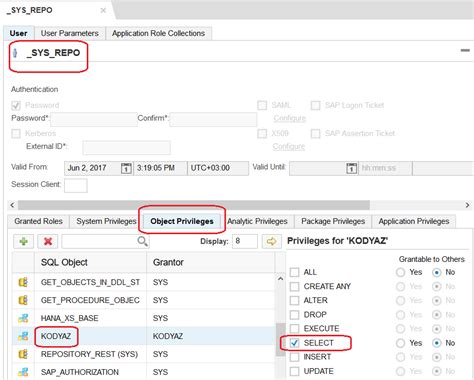
Task: Check the ALTER privilege
Action: coord(294,300)
